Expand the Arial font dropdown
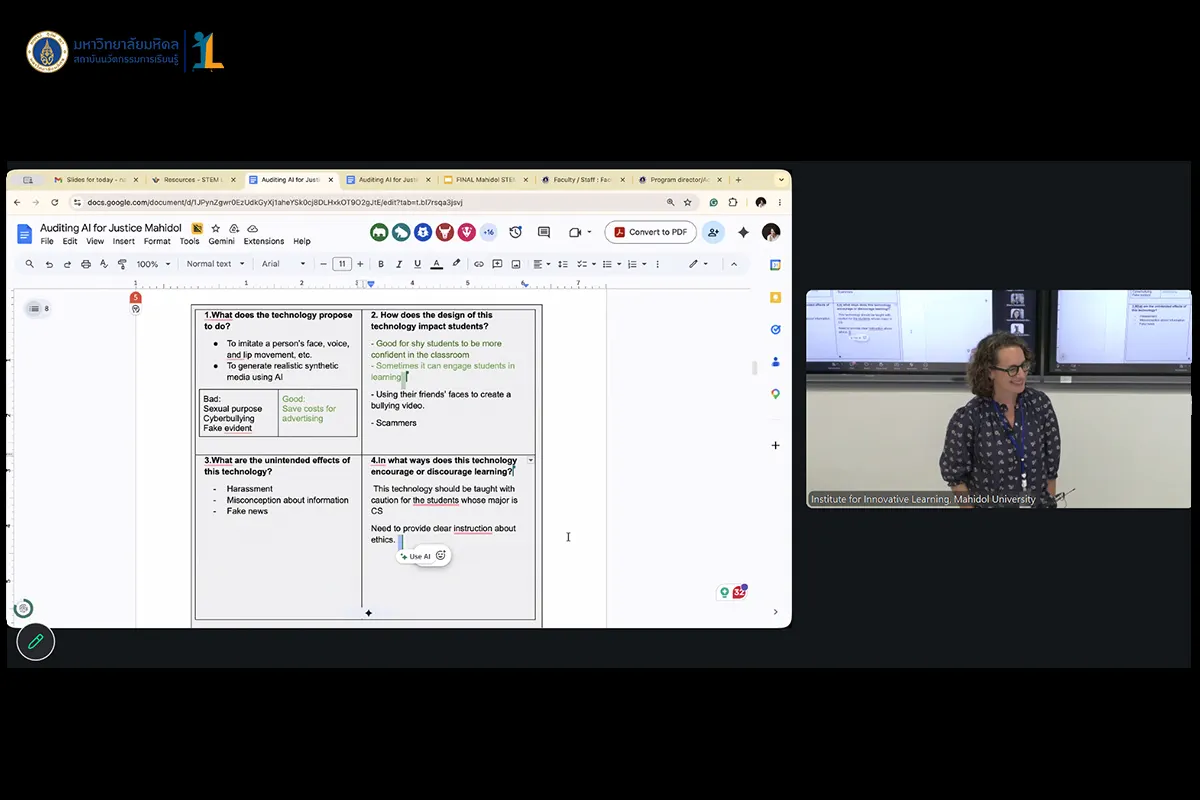 (284, 264)
